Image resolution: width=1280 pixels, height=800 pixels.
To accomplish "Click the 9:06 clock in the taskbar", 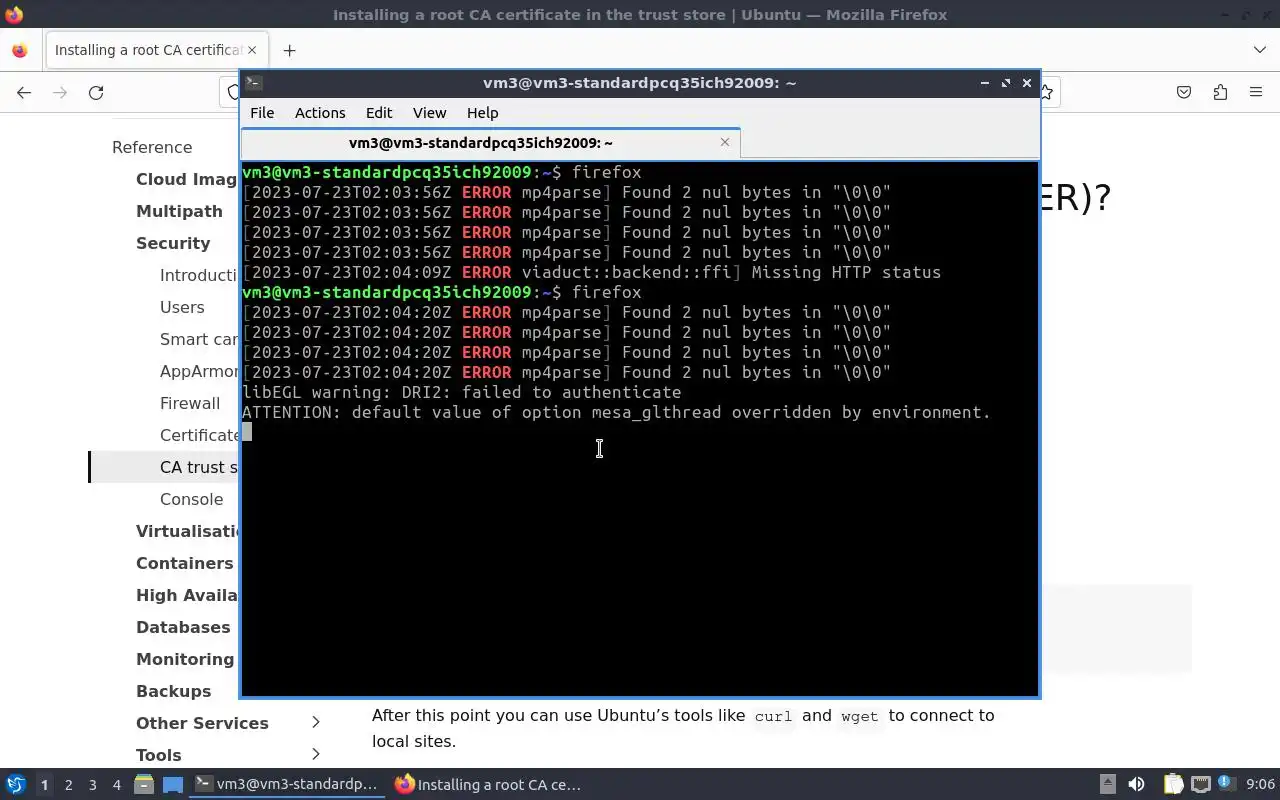I will 1260,785.
